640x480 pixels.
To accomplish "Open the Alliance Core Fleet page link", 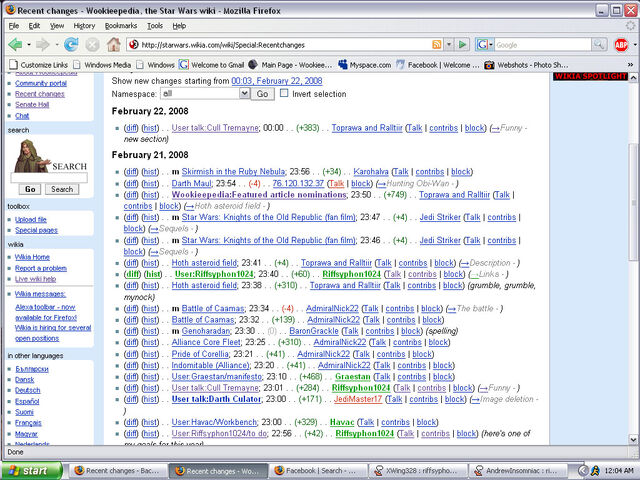I will (206, 342).
